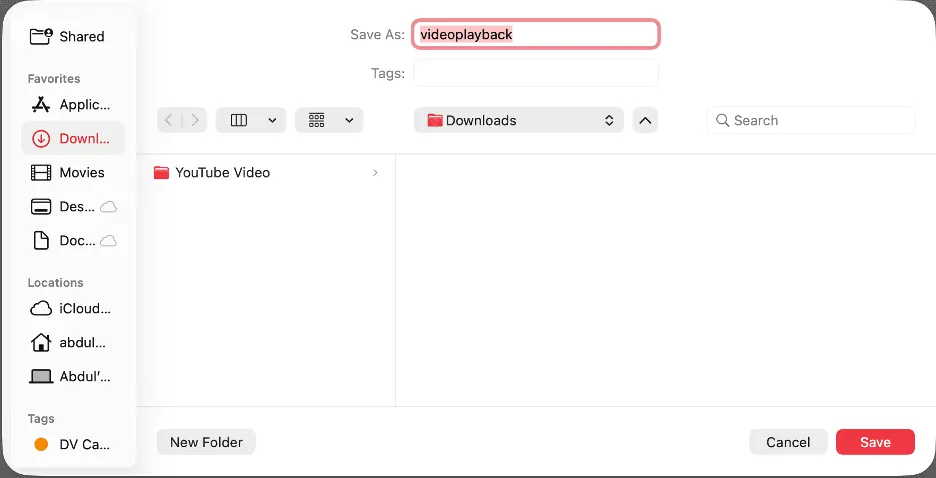Screen dimensions: 936x478
Task: Select Applications in the Favorites sidebar
Action: coord(72,105)
